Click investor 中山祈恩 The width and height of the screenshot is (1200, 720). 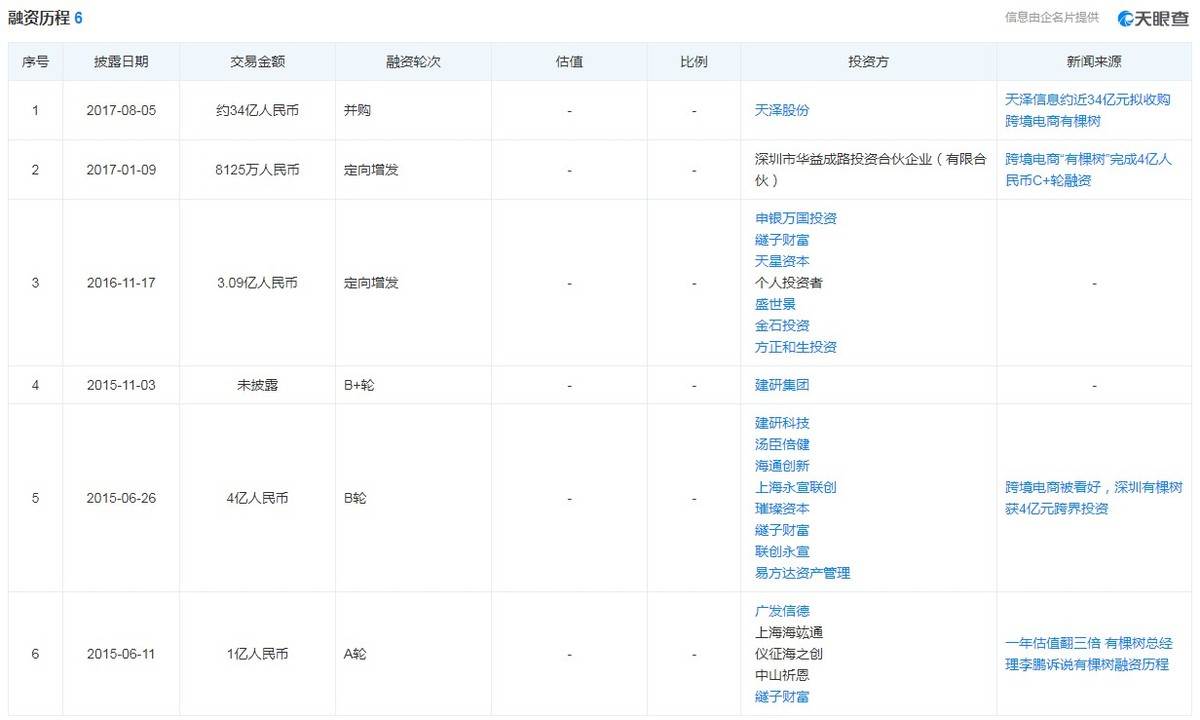782,675
